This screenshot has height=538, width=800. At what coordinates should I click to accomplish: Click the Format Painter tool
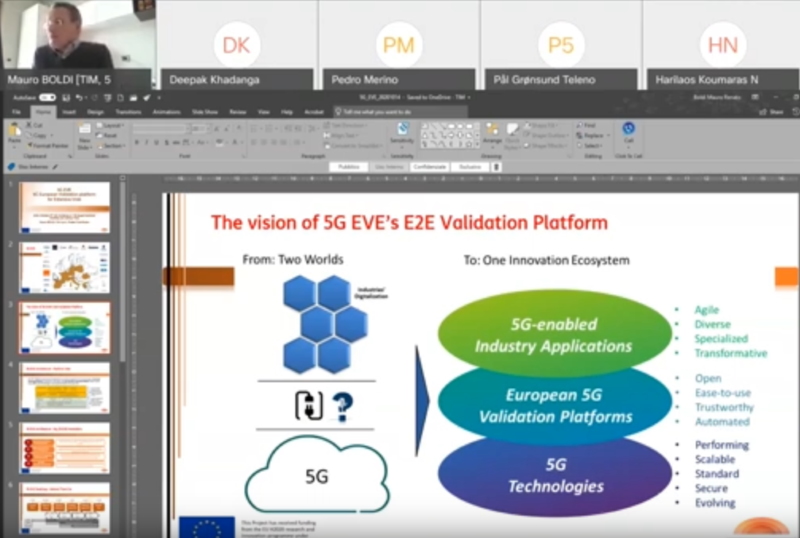click(46, 145)
